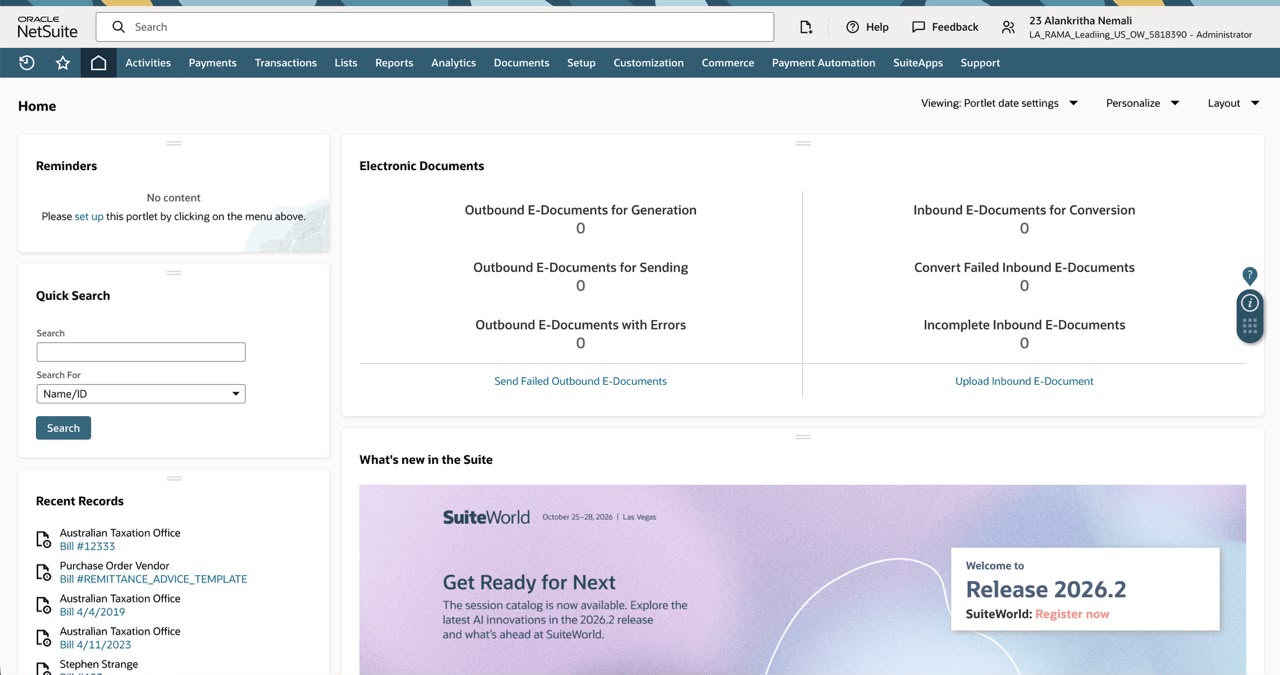
Task: Open the Help question mark icon
Action: point(853,27)
